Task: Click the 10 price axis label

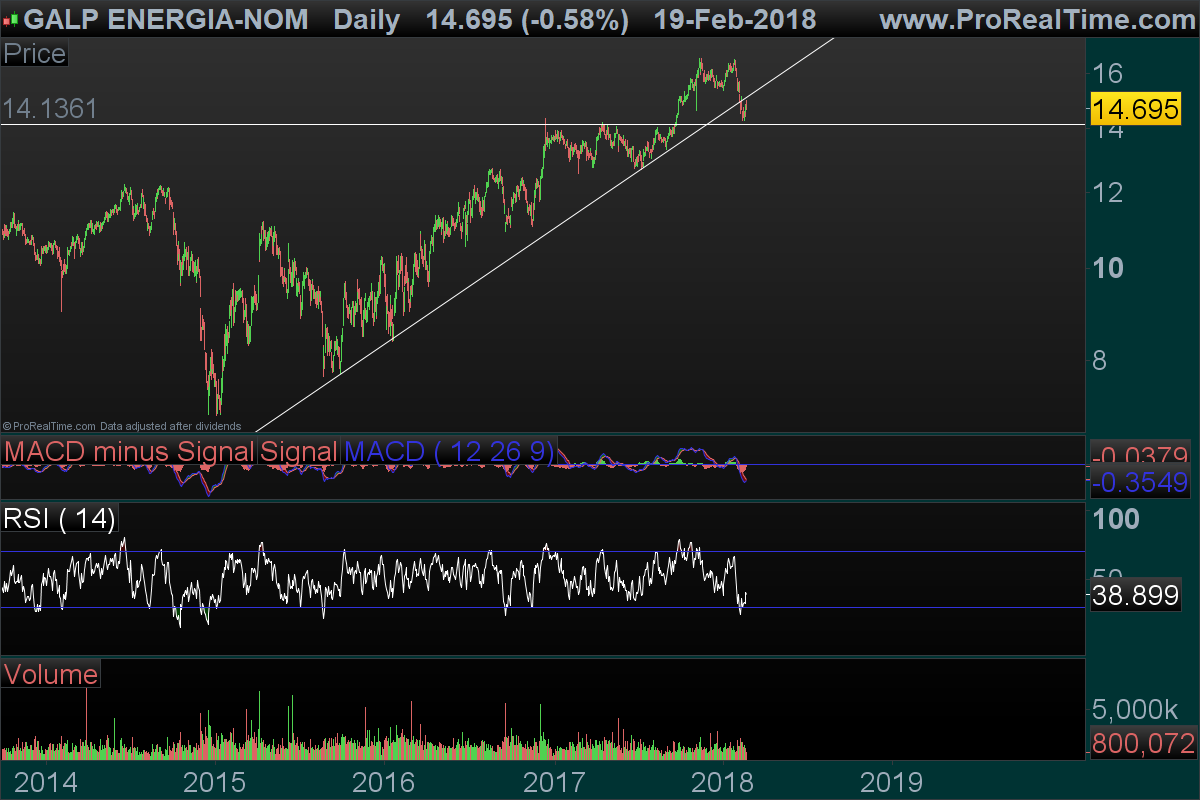Action: [1107, 268]
